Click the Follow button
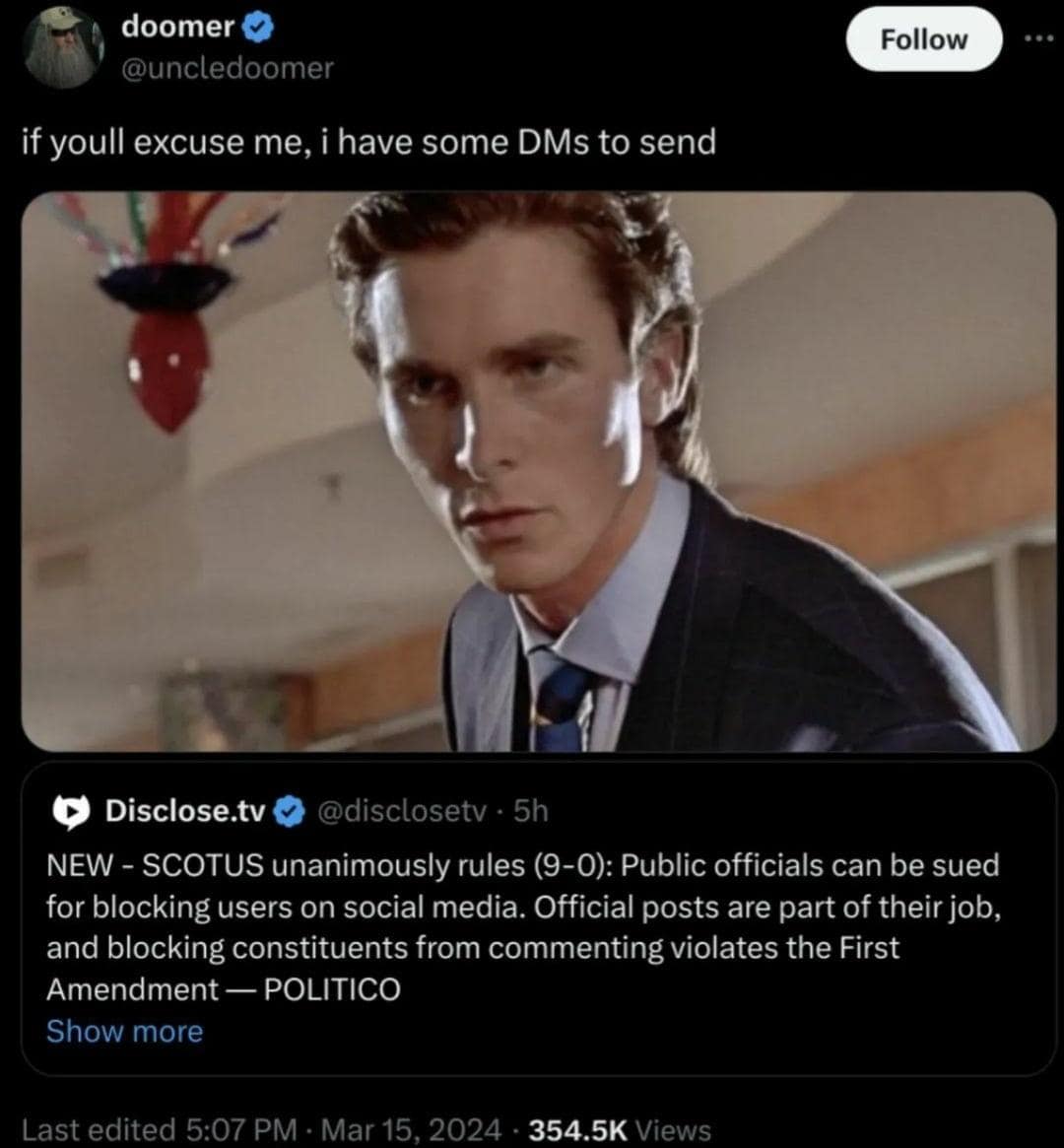The width and height of the screenshot is (1064, 1148). (x=923, y=39)
